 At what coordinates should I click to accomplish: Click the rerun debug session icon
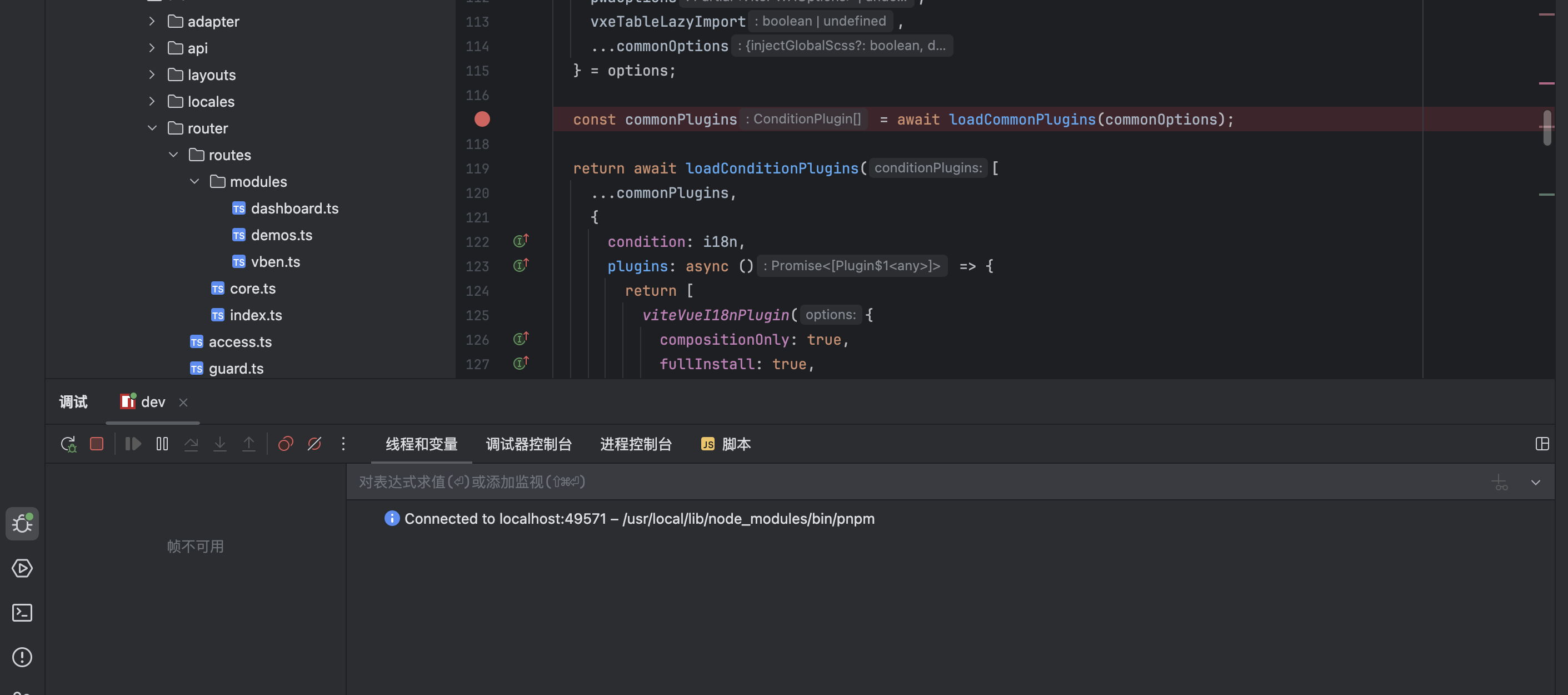click(x=68, y=444)
